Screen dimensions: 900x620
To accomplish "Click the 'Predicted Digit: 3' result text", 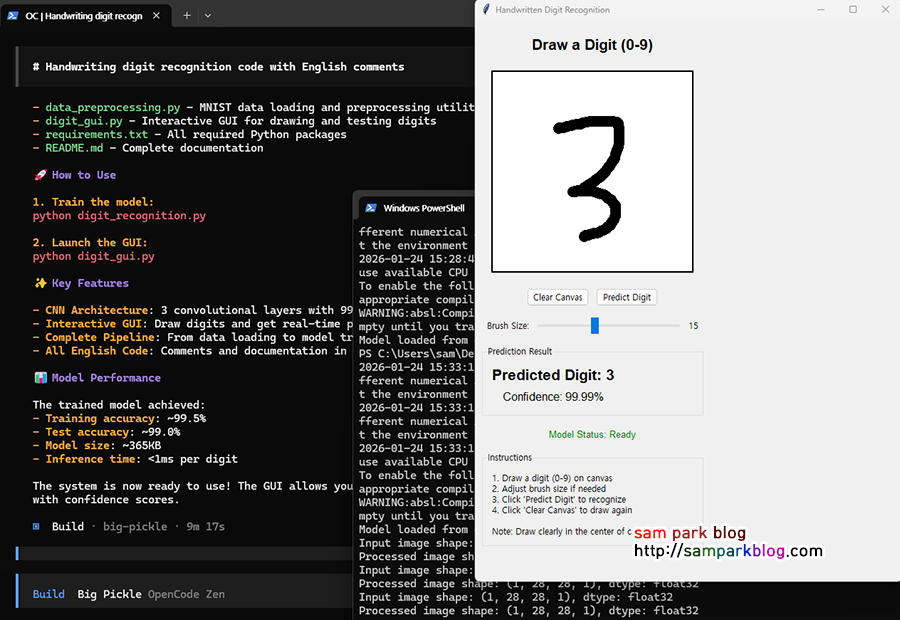I will 553,375.
